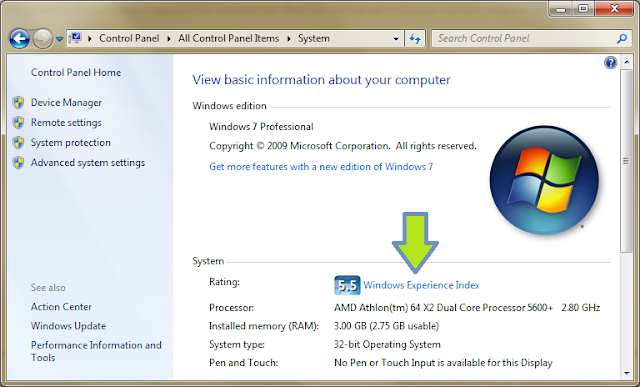Click the scrollbar down arrow
The width and height of the screenshot is (640, 387).
click(x=627, y=373)
